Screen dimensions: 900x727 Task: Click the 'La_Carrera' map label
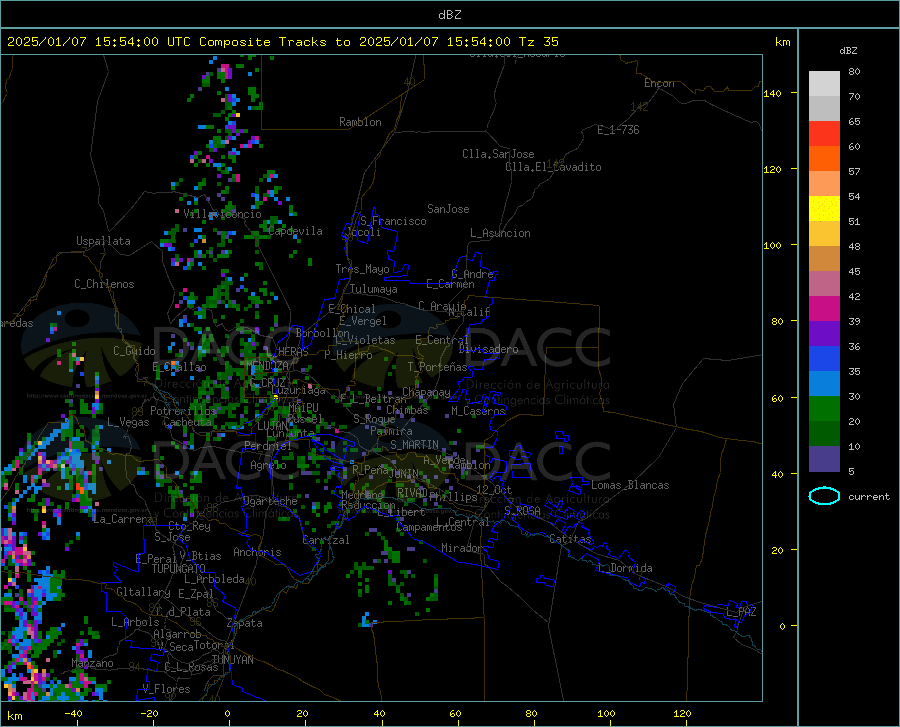click(123, 519)
